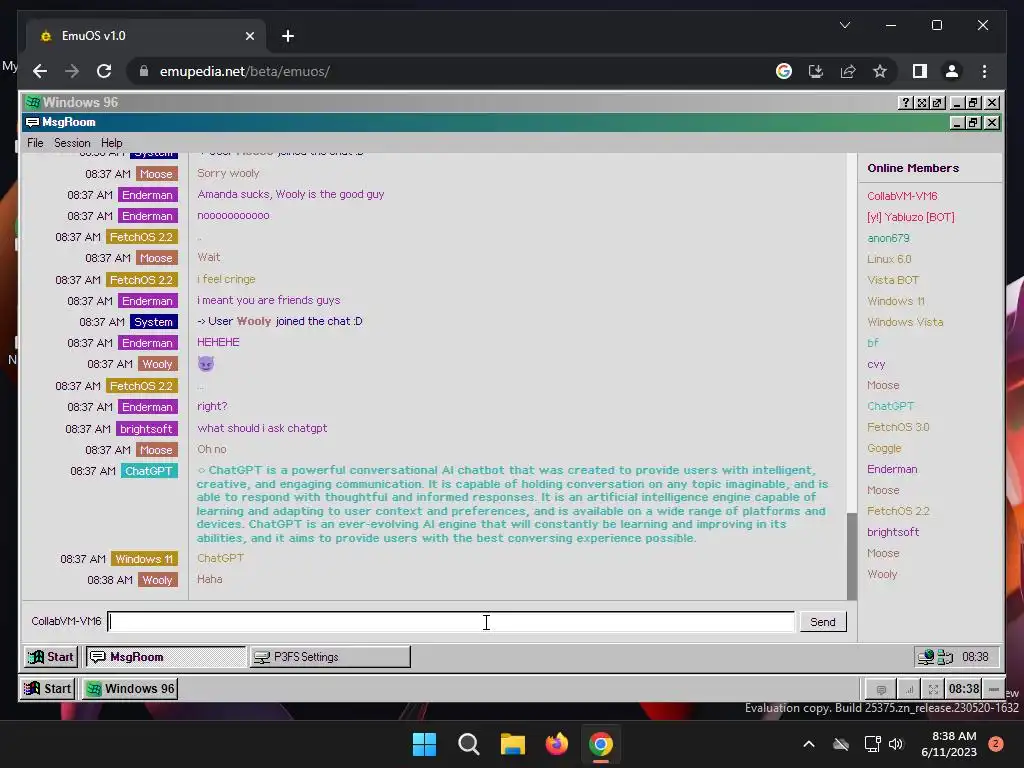This screenshot has height=768, width=1024.
Task: Go back in Chrome browser
Action: pyautogui.click(x=40, y=71)
